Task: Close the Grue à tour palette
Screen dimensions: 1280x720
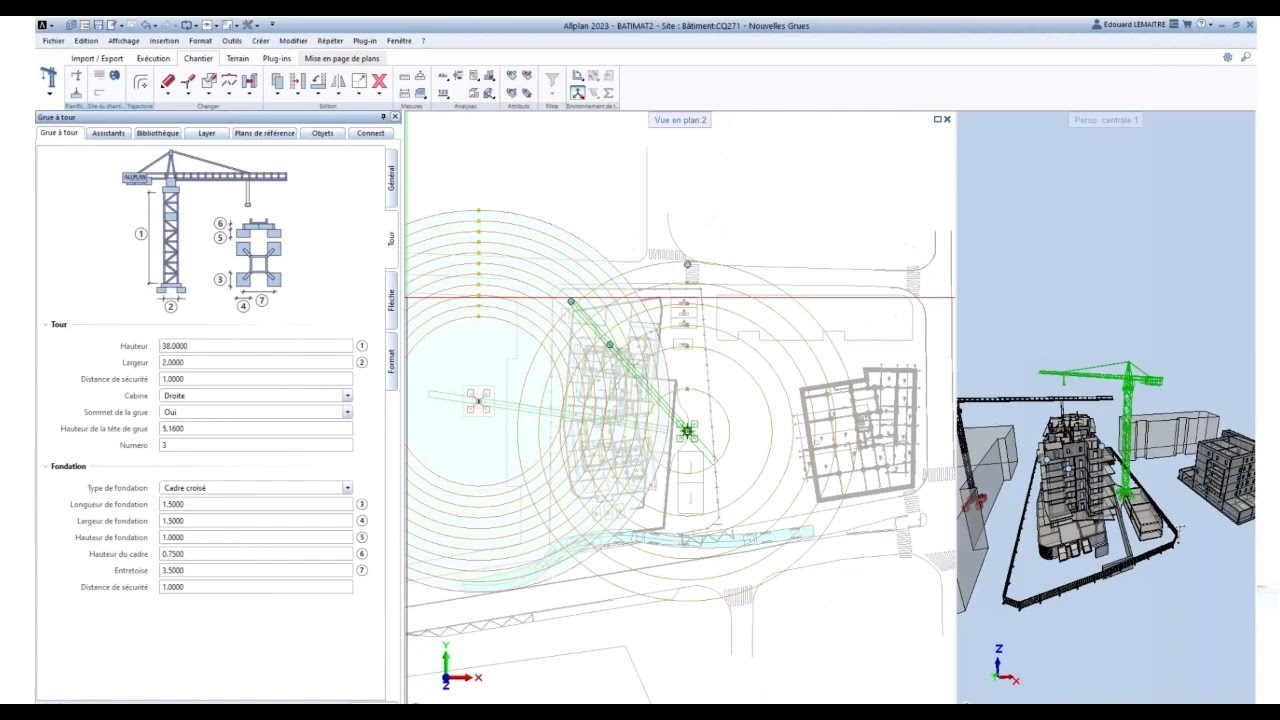Action: click(x=395, y=117)
